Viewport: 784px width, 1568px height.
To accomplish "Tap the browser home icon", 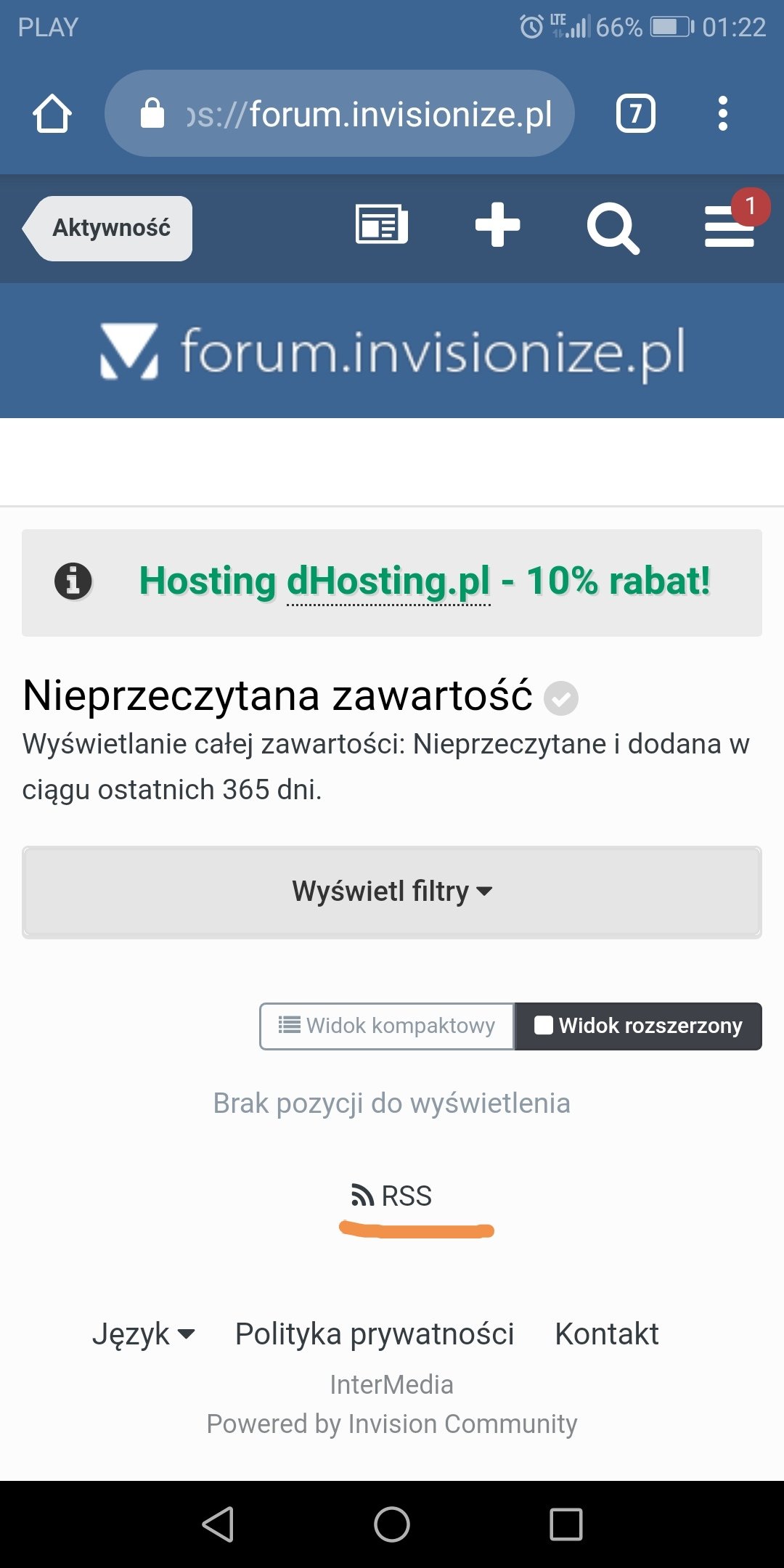I will coord(52,114).
